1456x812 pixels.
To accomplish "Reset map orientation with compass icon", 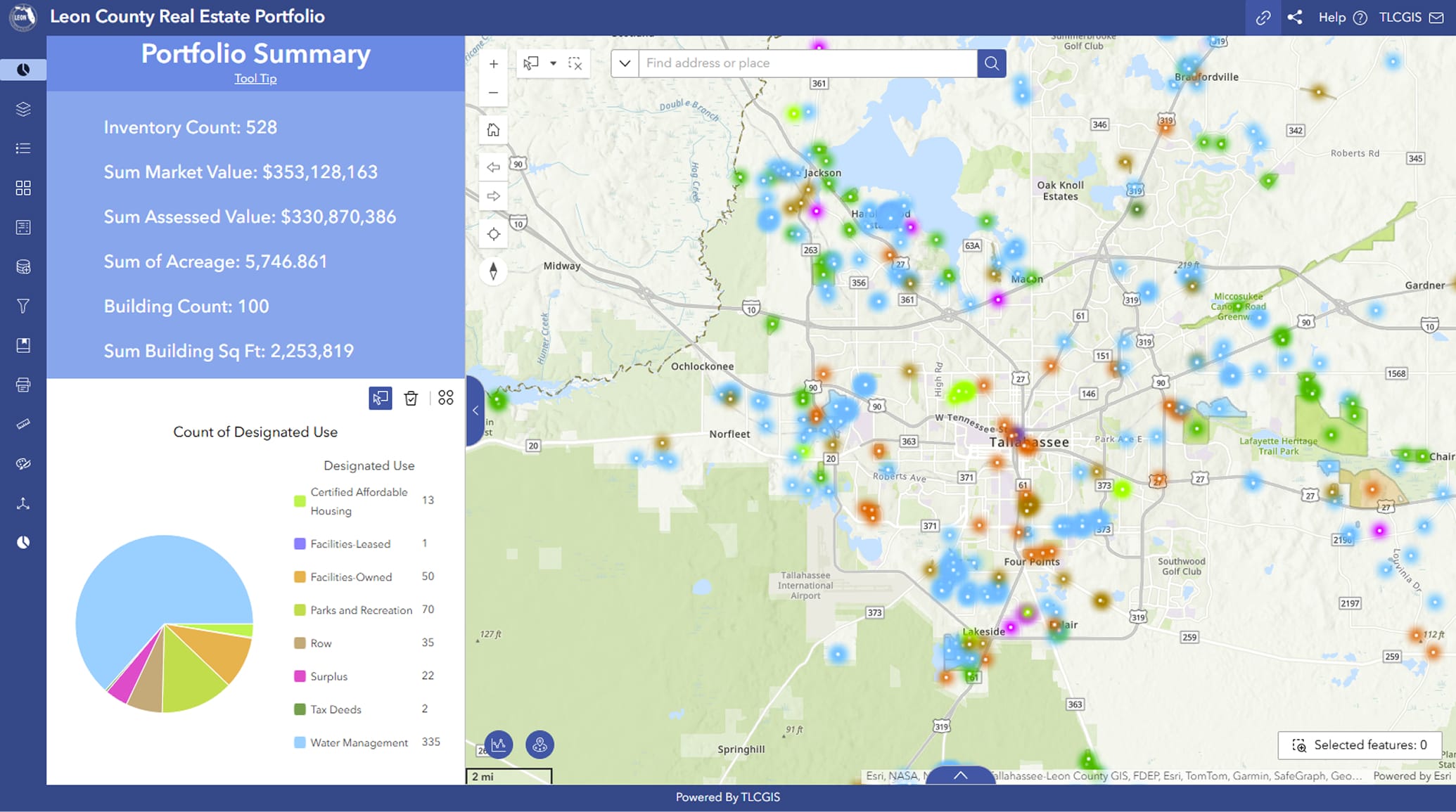I will click(x=493, y=271).
